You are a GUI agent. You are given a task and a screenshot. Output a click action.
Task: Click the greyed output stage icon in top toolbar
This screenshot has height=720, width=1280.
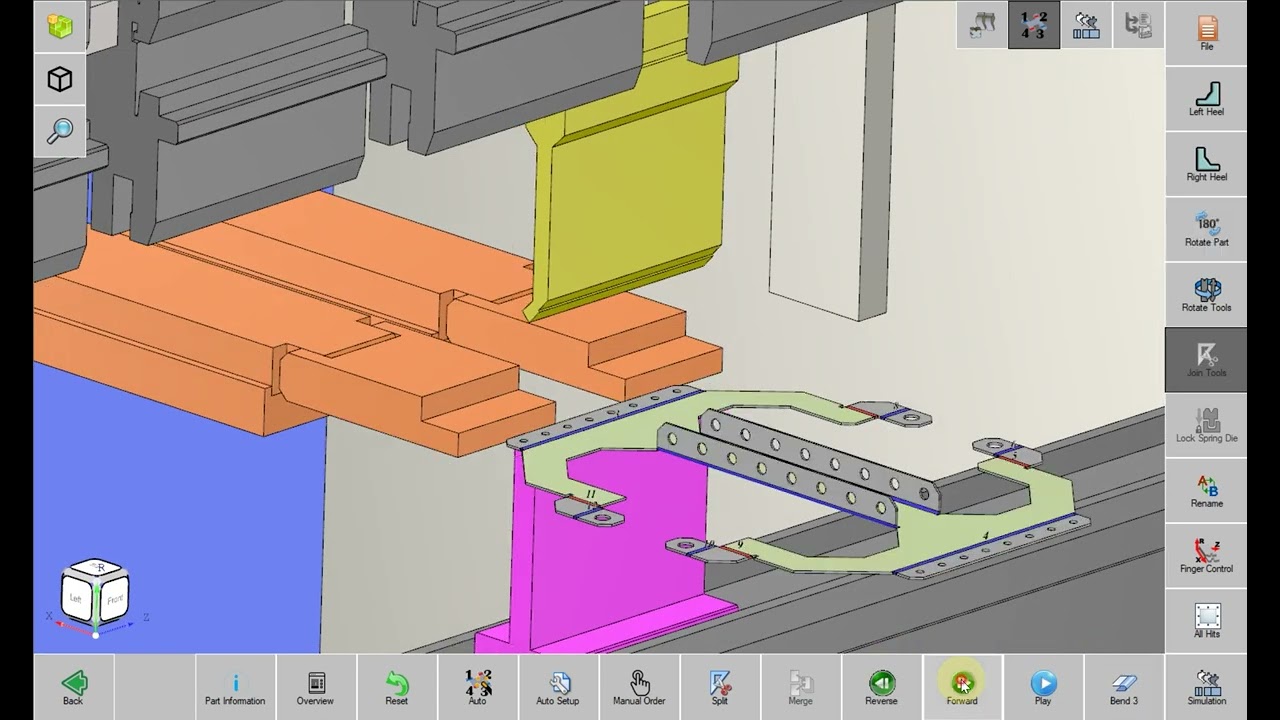tap(1138, 25)
